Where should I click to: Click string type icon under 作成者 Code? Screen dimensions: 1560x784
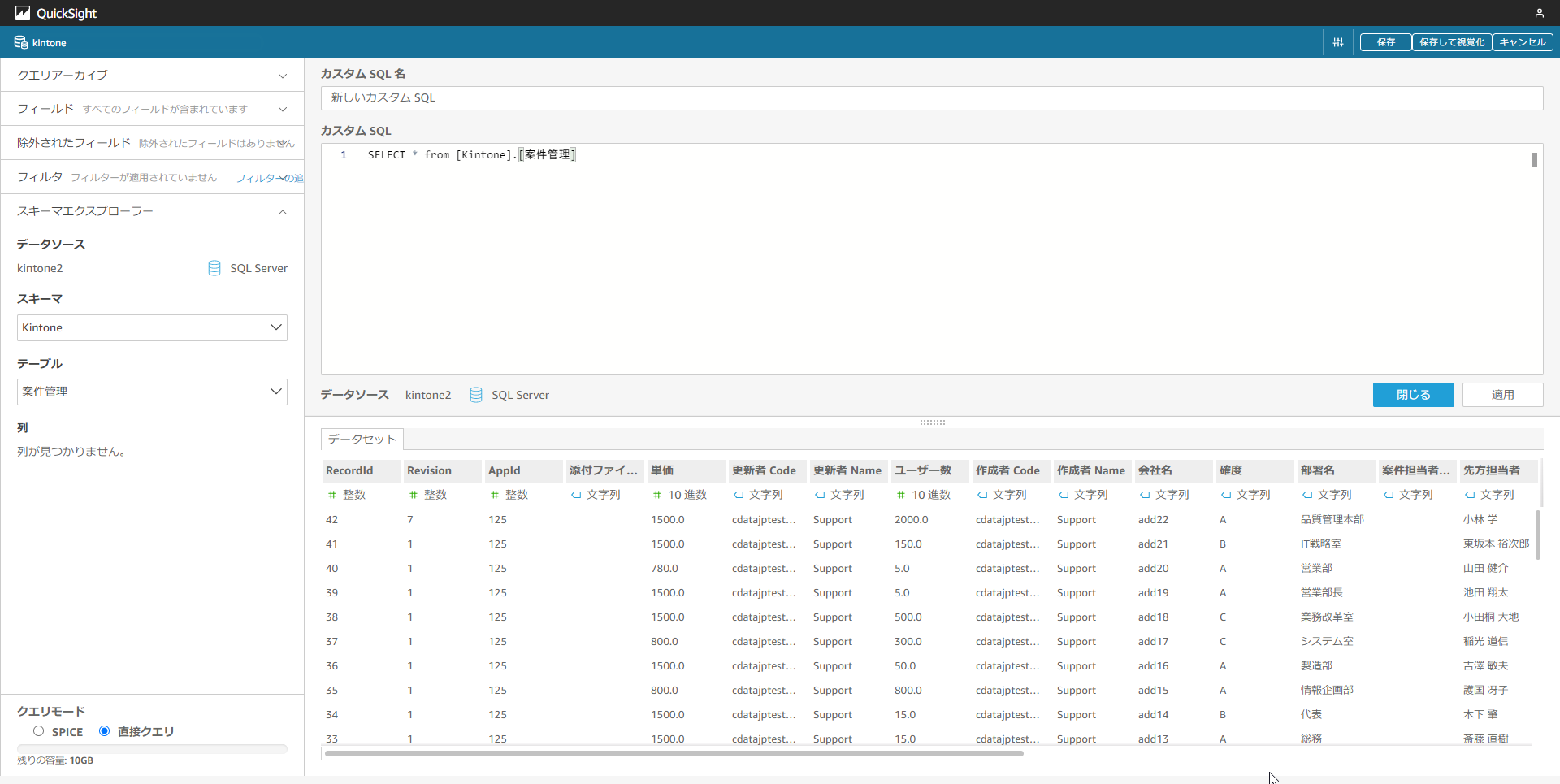click(982, 495)
